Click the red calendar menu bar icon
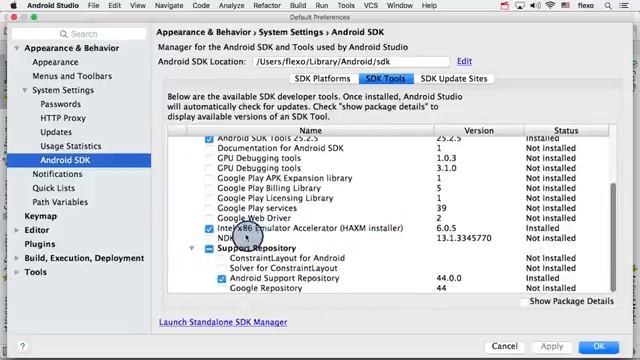Viewport: 640px width, 360px height. click(x=505, y=6)
